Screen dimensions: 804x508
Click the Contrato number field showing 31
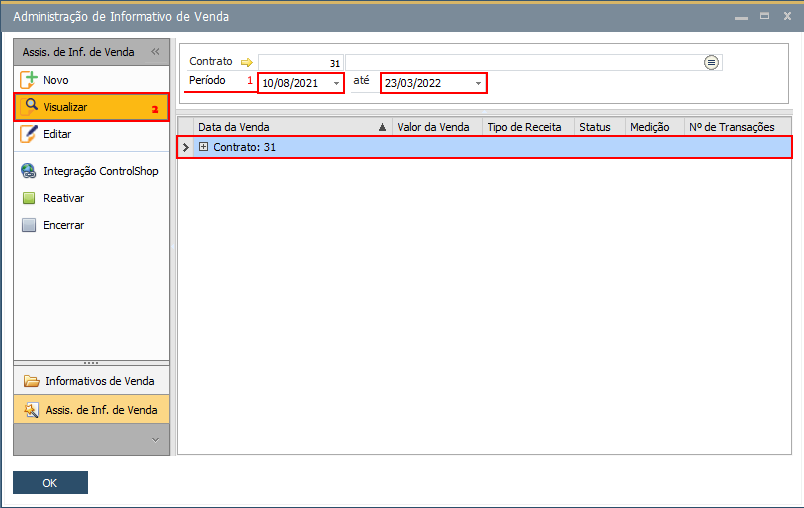(301, 63)
